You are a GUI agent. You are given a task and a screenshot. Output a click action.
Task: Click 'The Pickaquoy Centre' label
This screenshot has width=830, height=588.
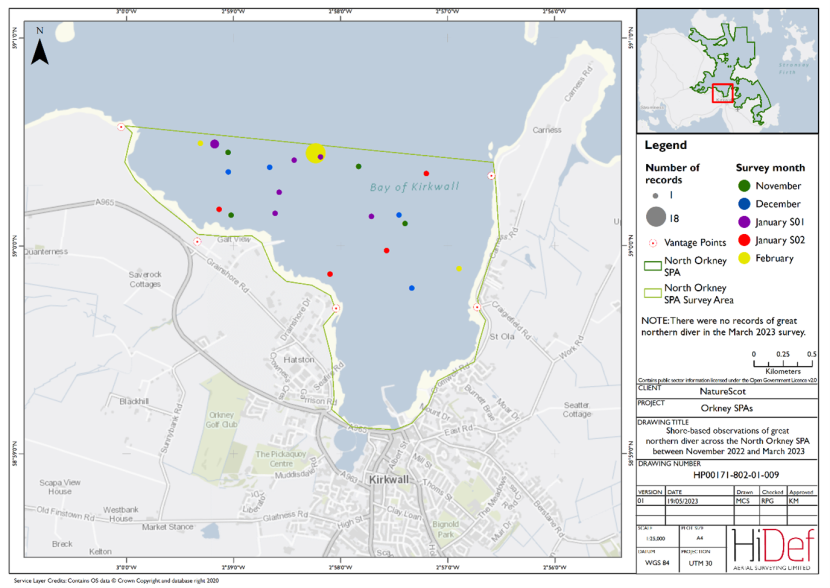pos(281,459)
